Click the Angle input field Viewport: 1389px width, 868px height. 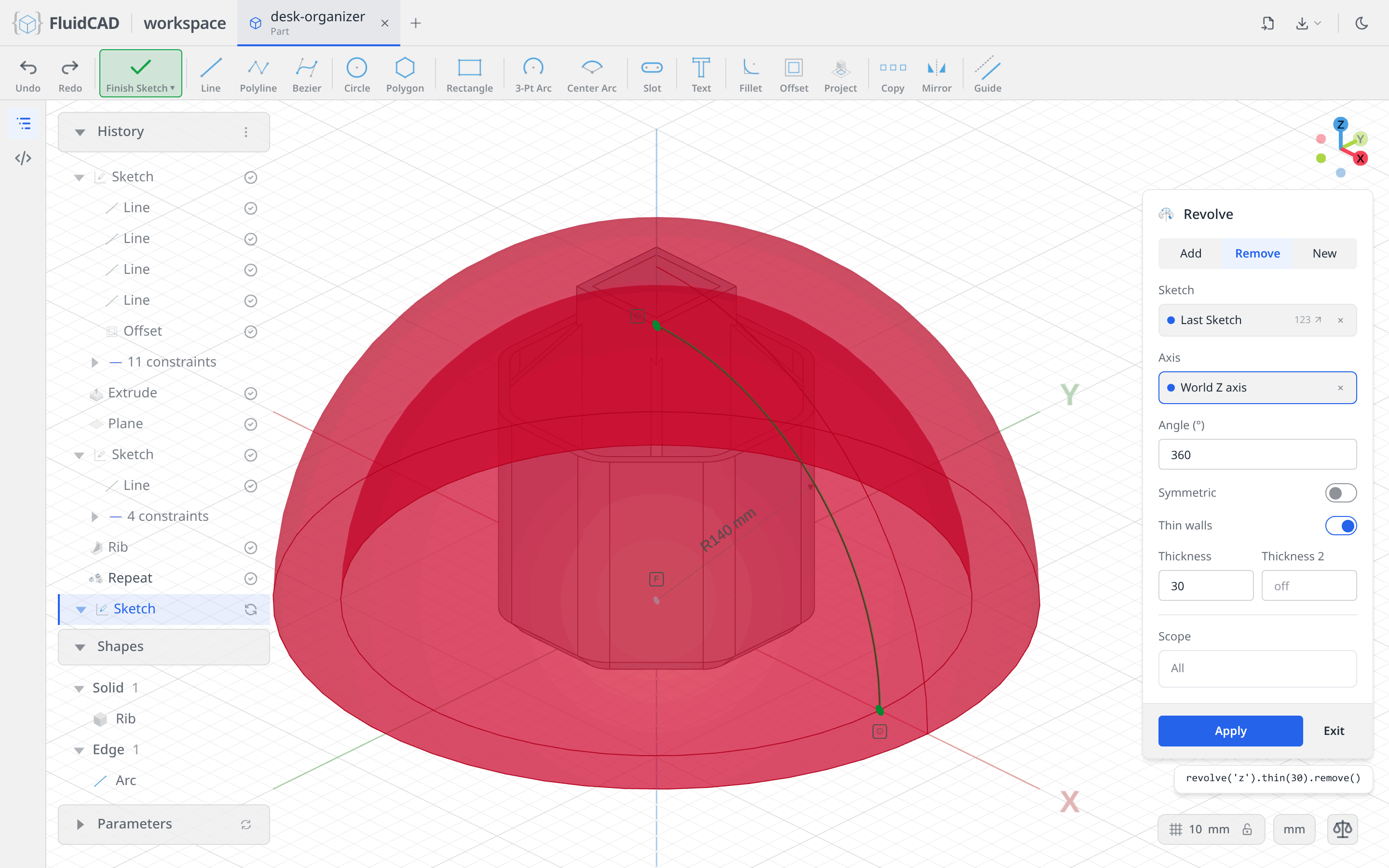pyautogui.click(x=1257, y=455)
